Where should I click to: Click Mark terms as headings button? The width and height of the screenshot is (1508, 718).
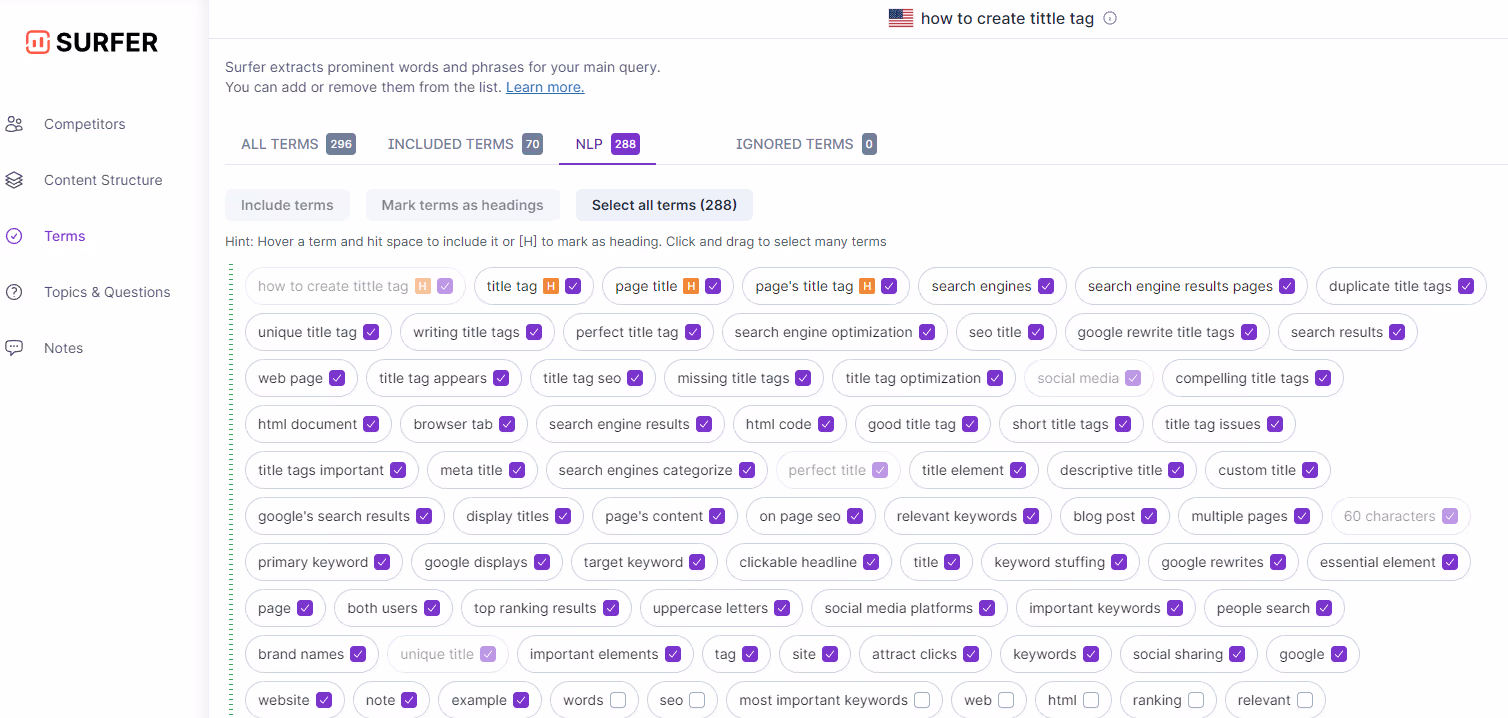[462, 205]
